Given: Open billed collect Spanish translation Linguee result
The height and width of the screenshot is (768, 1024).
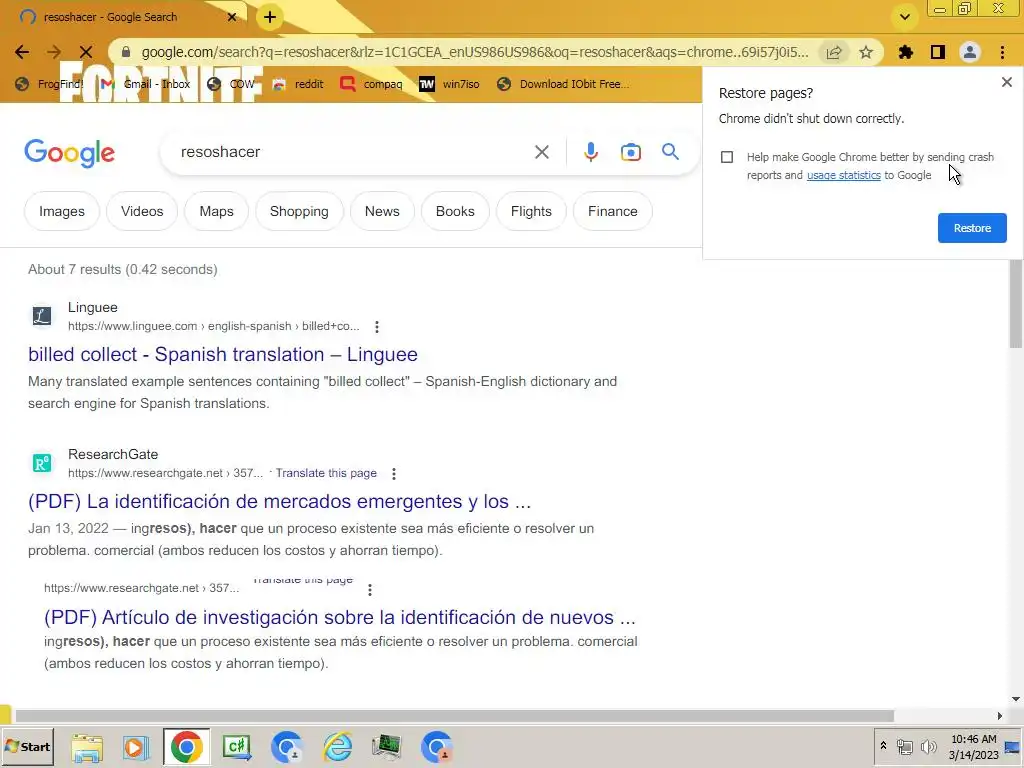Looking at the screenshot, I should tap(223, 355).
